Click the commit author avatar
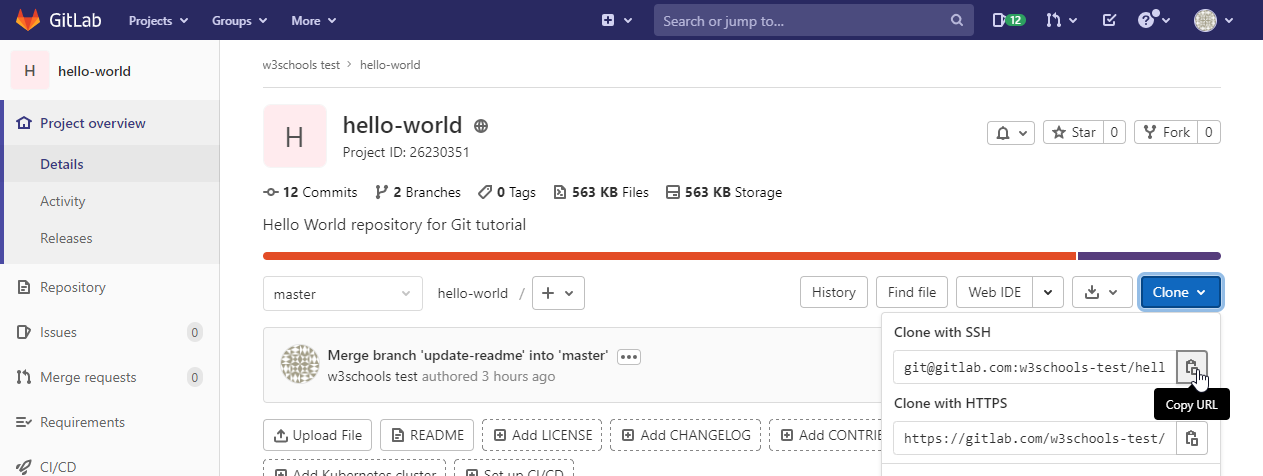This screenshot has width=1263, height=476. pos(300,366)
